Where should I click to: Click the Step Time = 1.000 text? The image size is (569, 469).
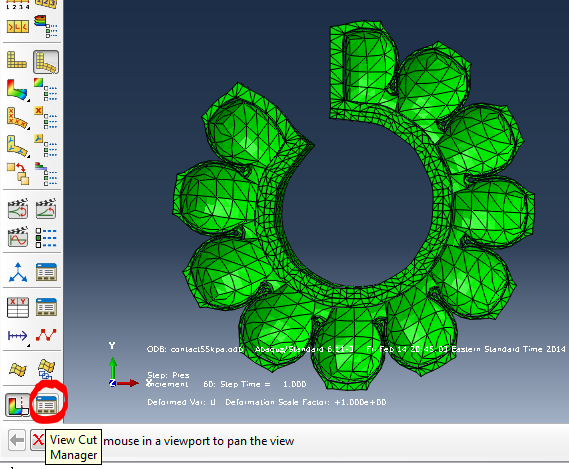point(263,384)
